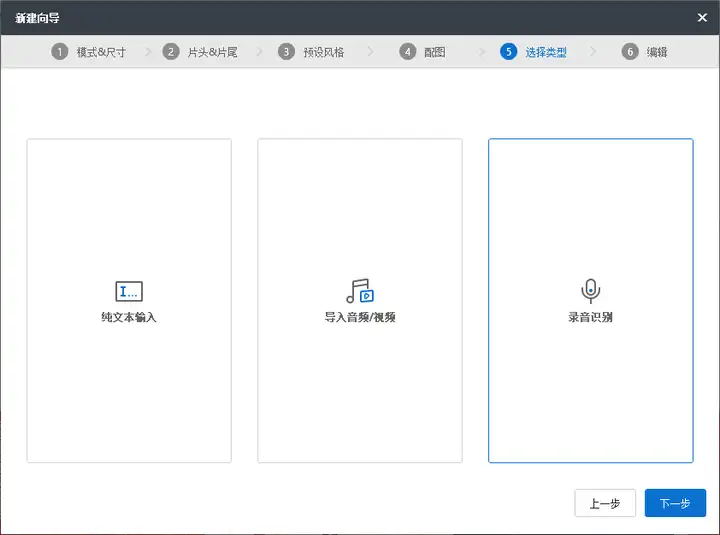Pick the 录音识别 microphone icon
This screenshot has width=720, height=535.
tap(591, 291)
